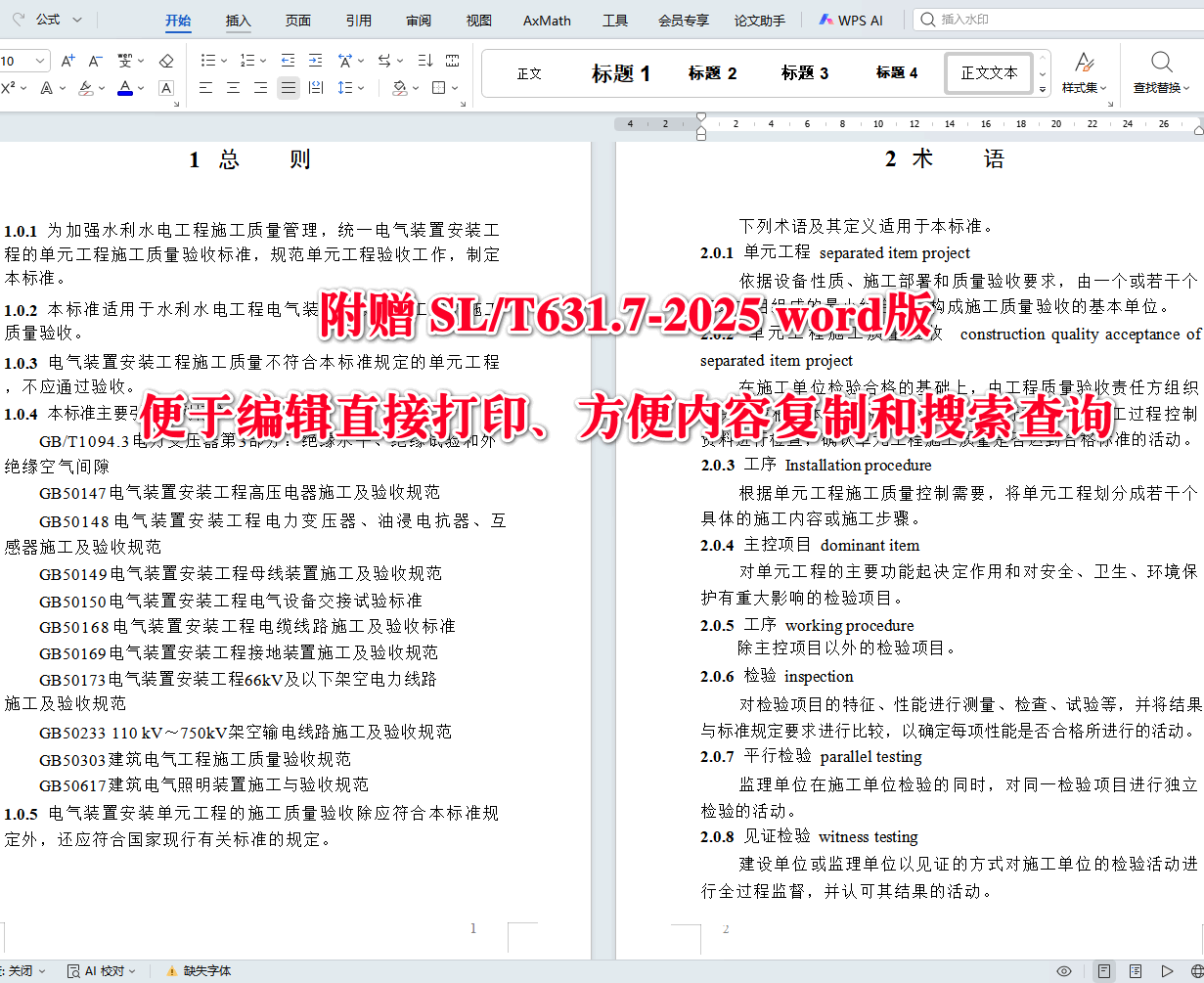Open the 插入 tab
The image size is (1204, 983).
click(238, 21)
